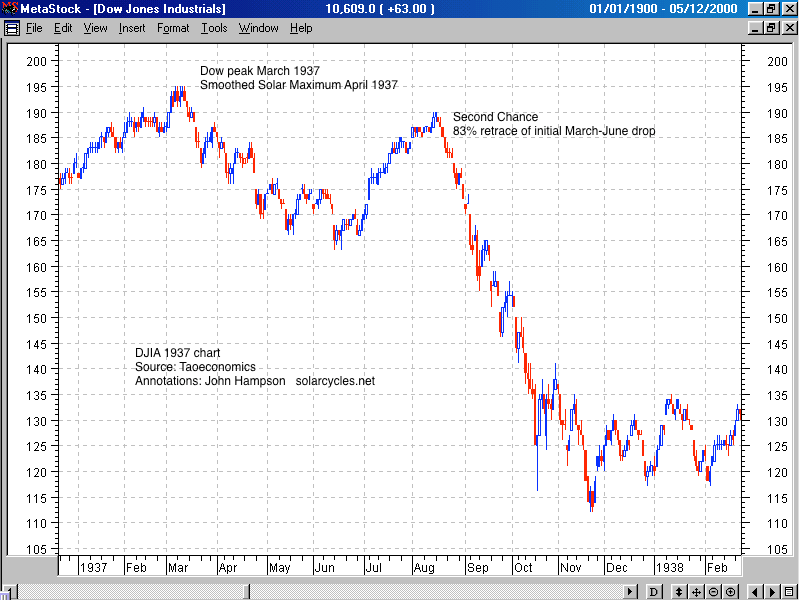
Task: Click the MetaStock application icon in title bar
Action: coord(10,9)
